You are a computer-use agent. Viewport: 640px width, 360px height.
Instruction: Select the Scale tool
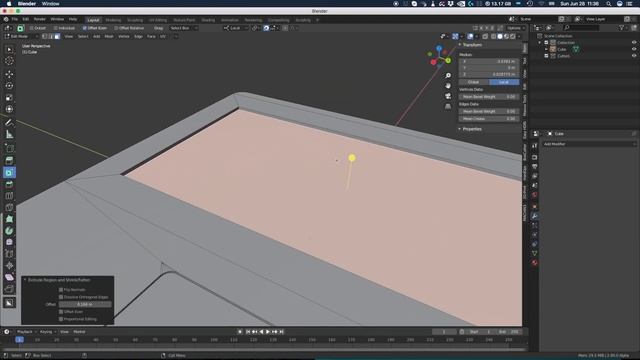click(x=9, y=98)
